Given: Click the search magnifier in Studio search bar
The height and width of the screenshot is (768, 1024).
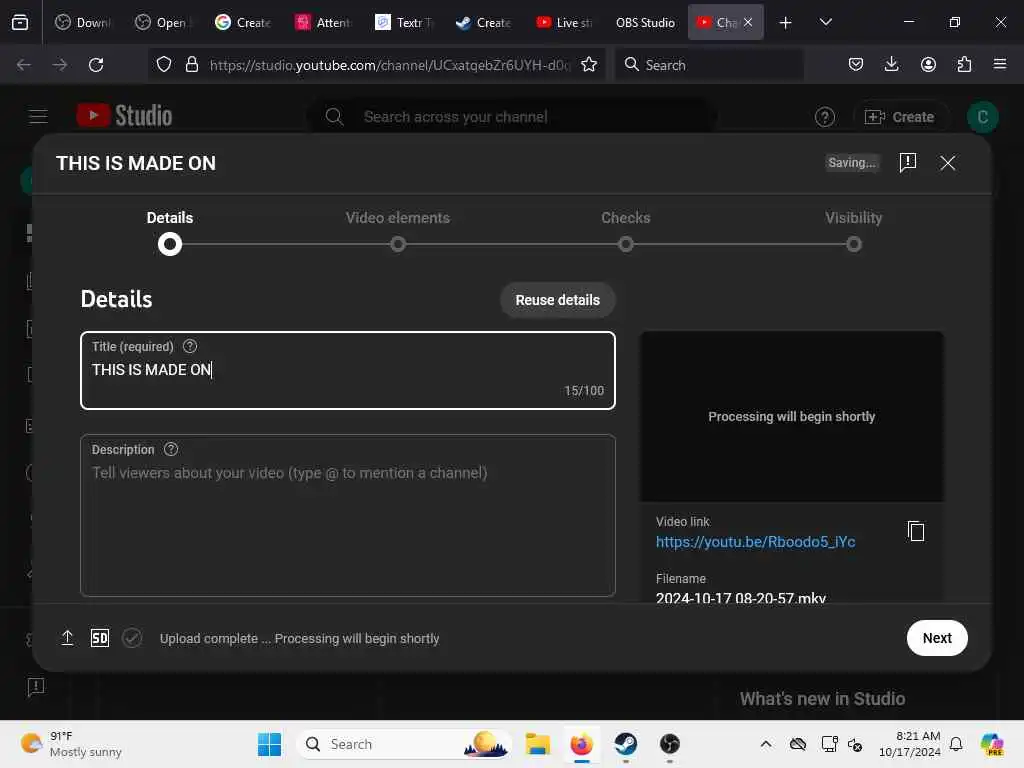Looking at the screenshot, I should (334, 117).
